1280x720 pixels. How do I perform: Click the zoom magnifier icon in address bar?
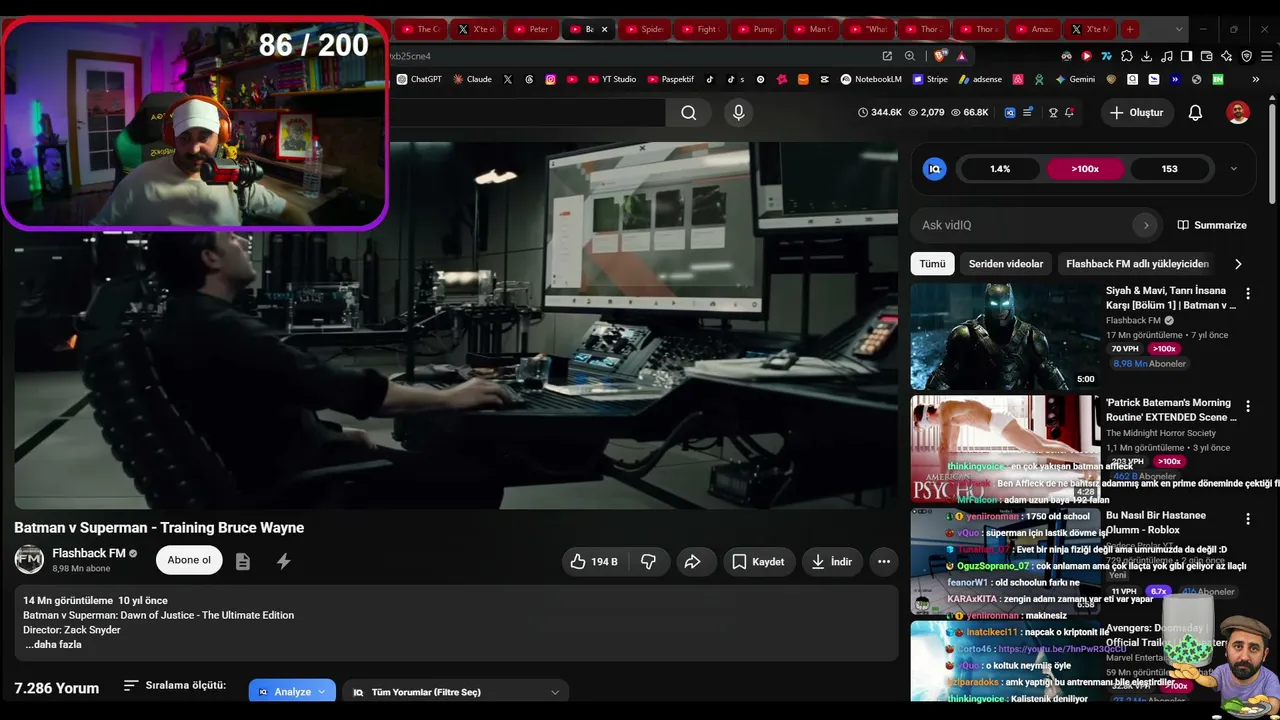909,56
